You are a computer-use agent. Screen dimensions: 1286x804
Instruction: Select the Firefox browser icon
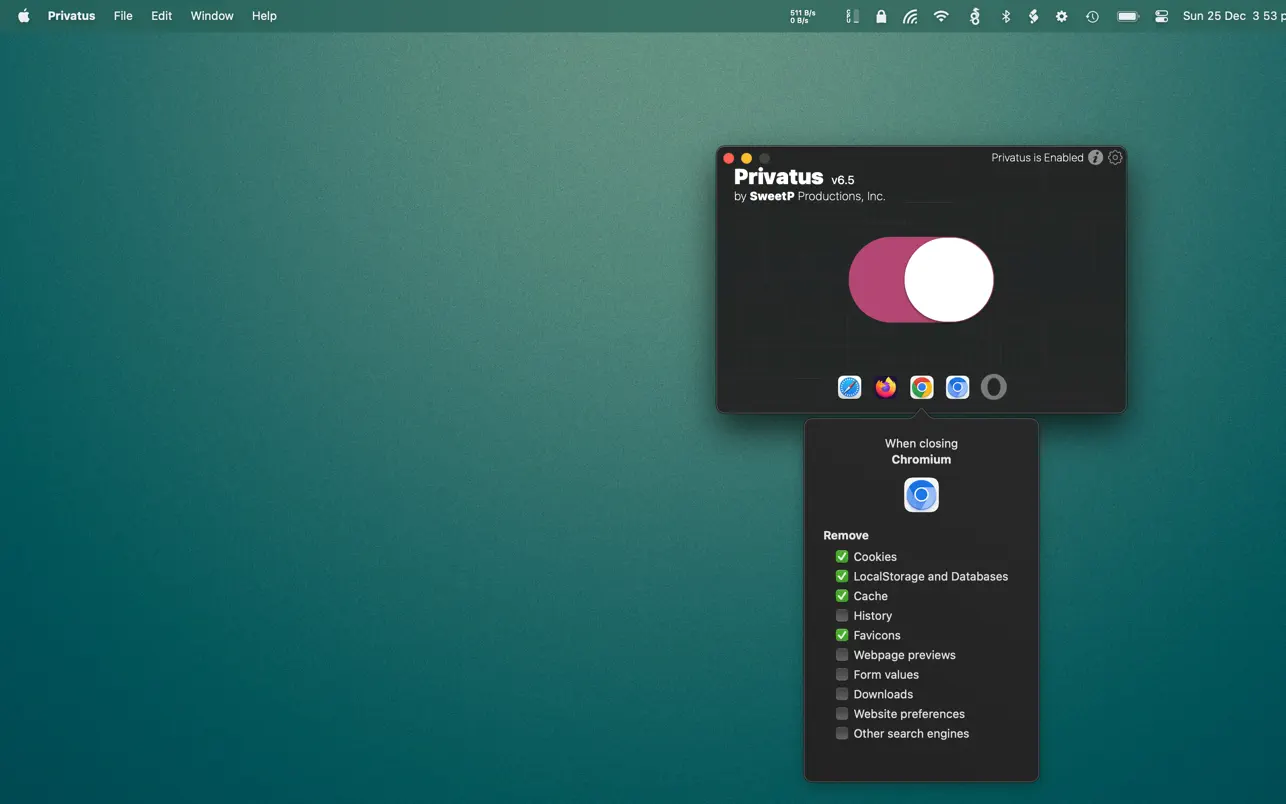pos(885,387)
